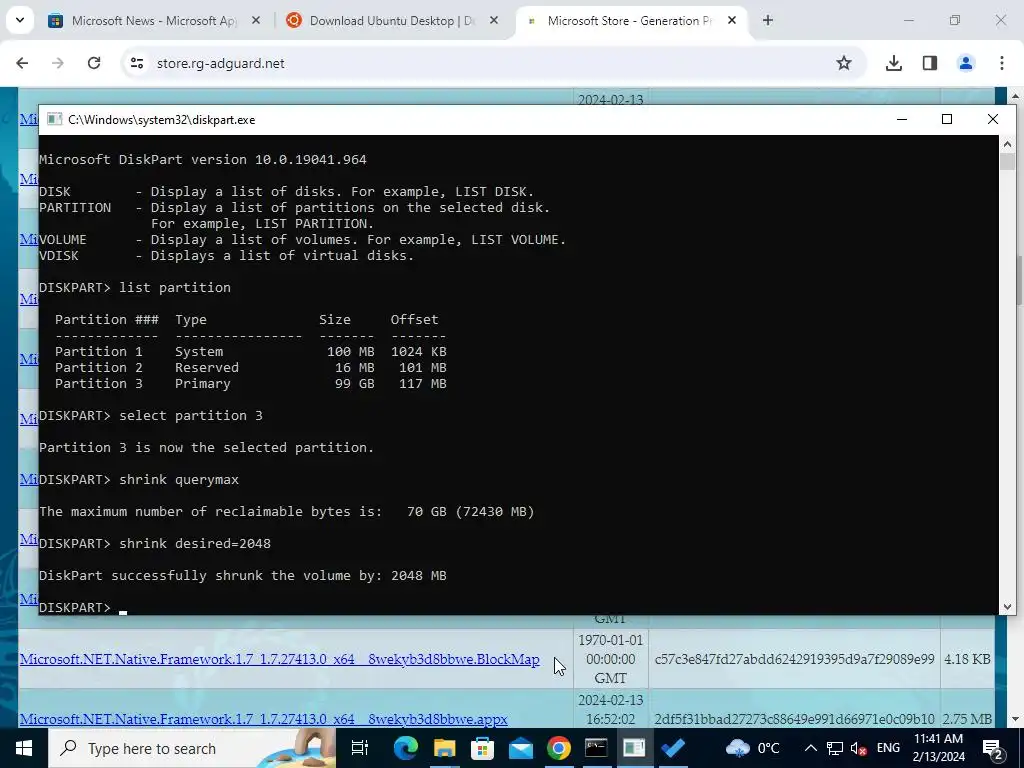Open File Explorer from taskbar
Screen dimensions: 1024x768
[444, 748]
